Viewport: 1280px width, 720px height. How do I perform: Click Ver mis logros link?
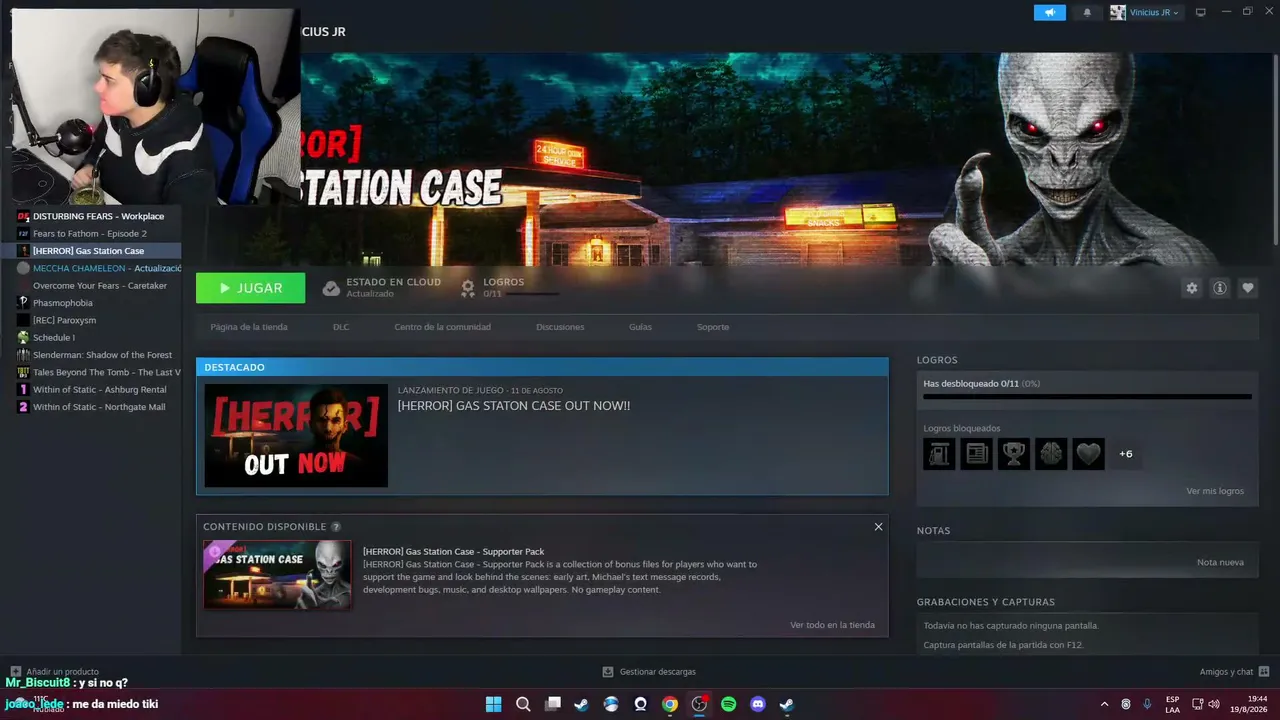[1215, 491]
